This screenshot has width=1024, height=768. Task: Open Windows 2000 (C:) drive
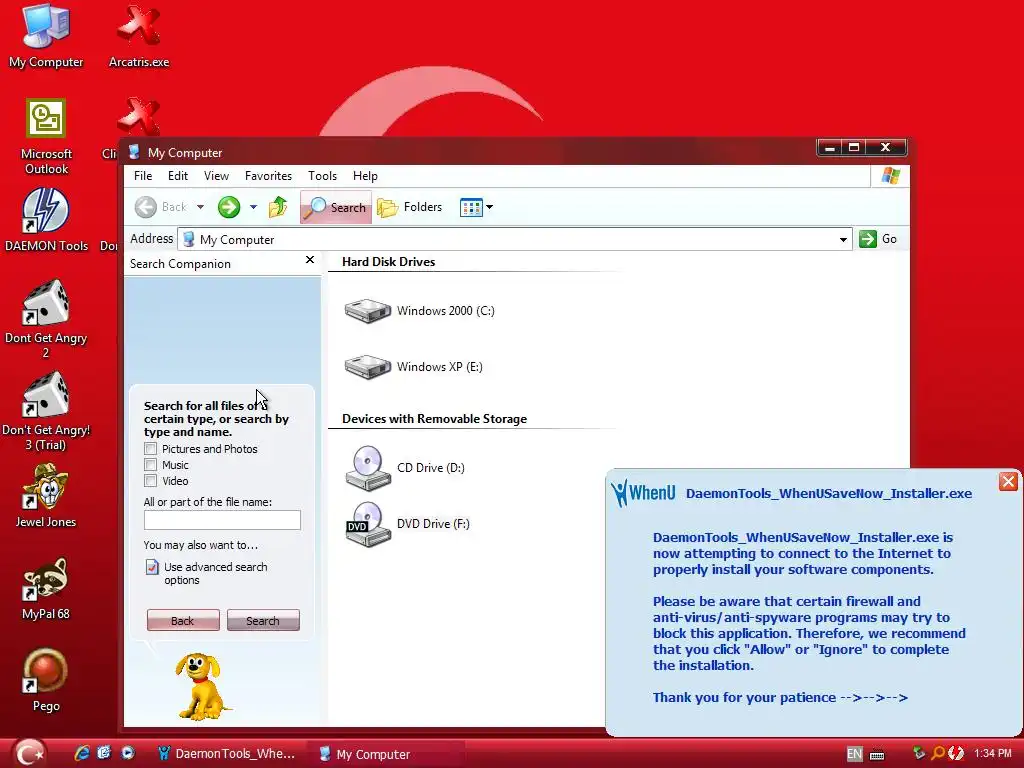(420, 311)
